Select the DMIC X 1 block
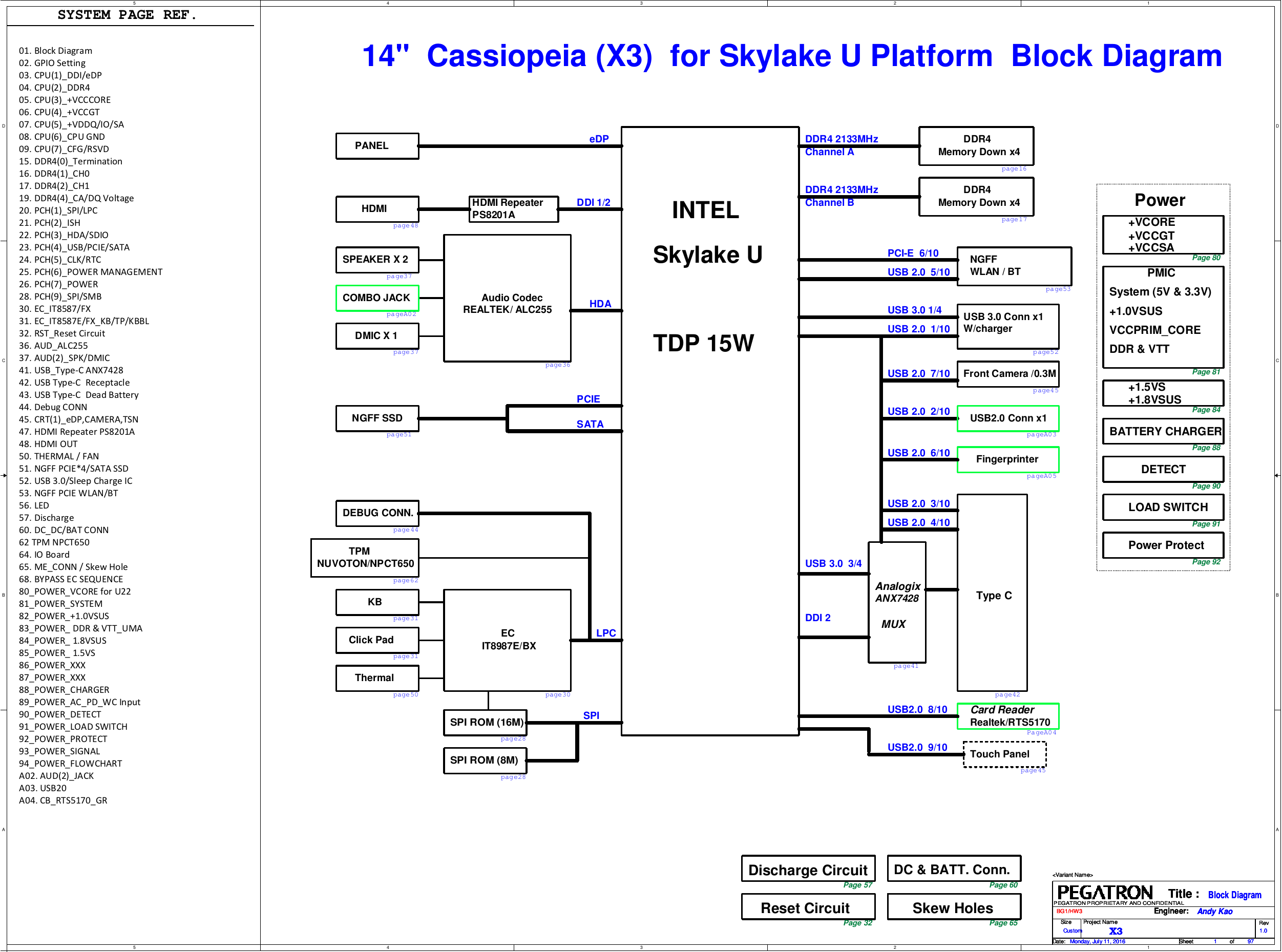 377,336
